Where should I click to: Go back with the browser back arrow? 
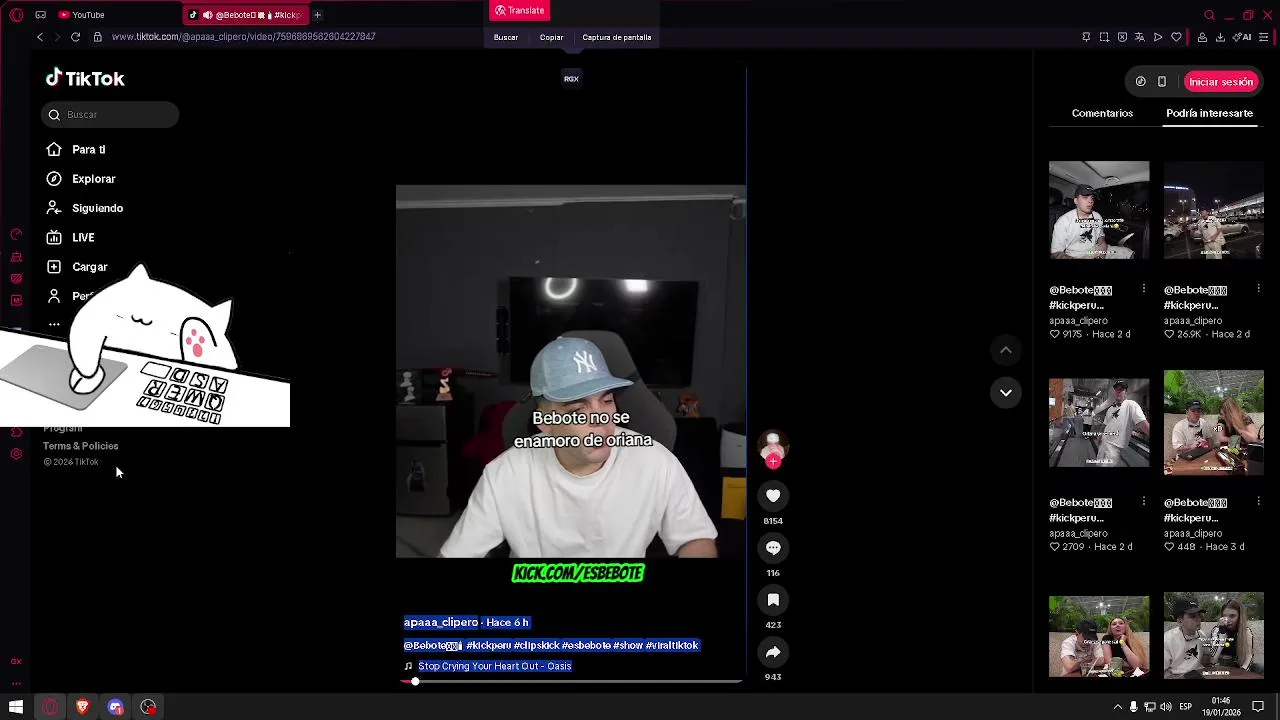click(x=40, y=37)
